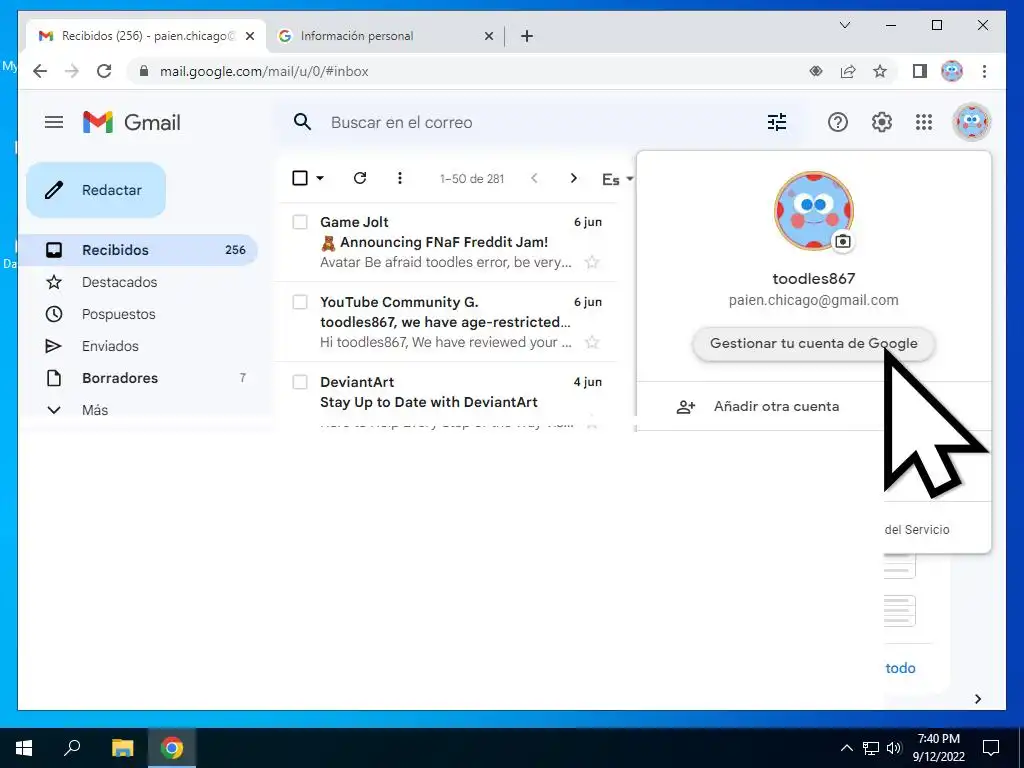Open Gmail settings gear icon

[x=881, y=122]
